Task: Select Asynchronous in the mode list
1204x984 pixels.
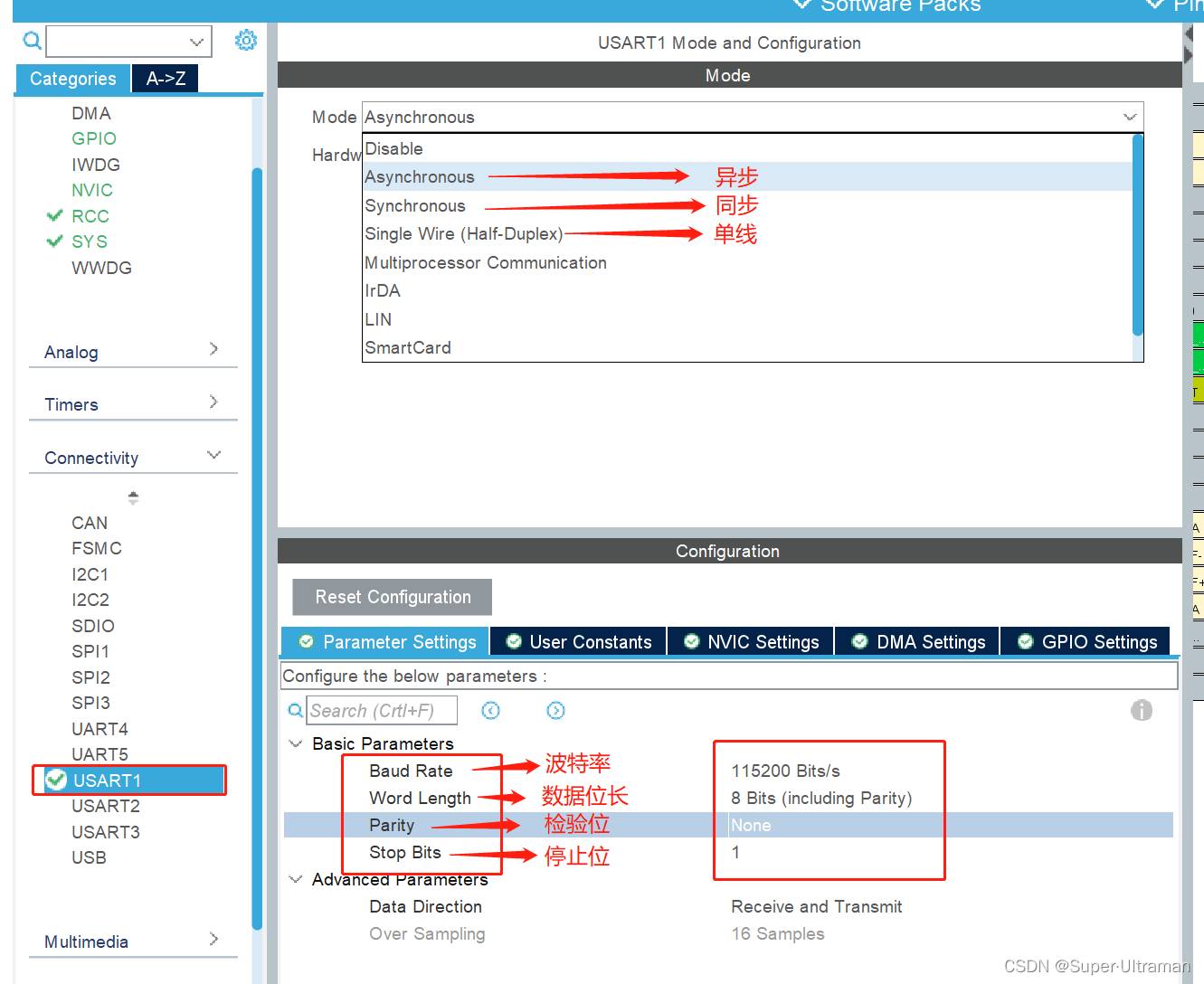Action: point(747,176)
